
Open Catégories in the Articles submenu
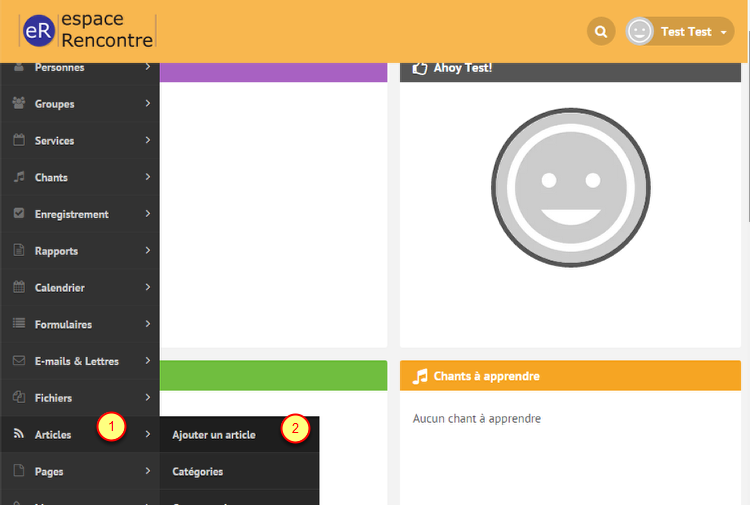198,472
